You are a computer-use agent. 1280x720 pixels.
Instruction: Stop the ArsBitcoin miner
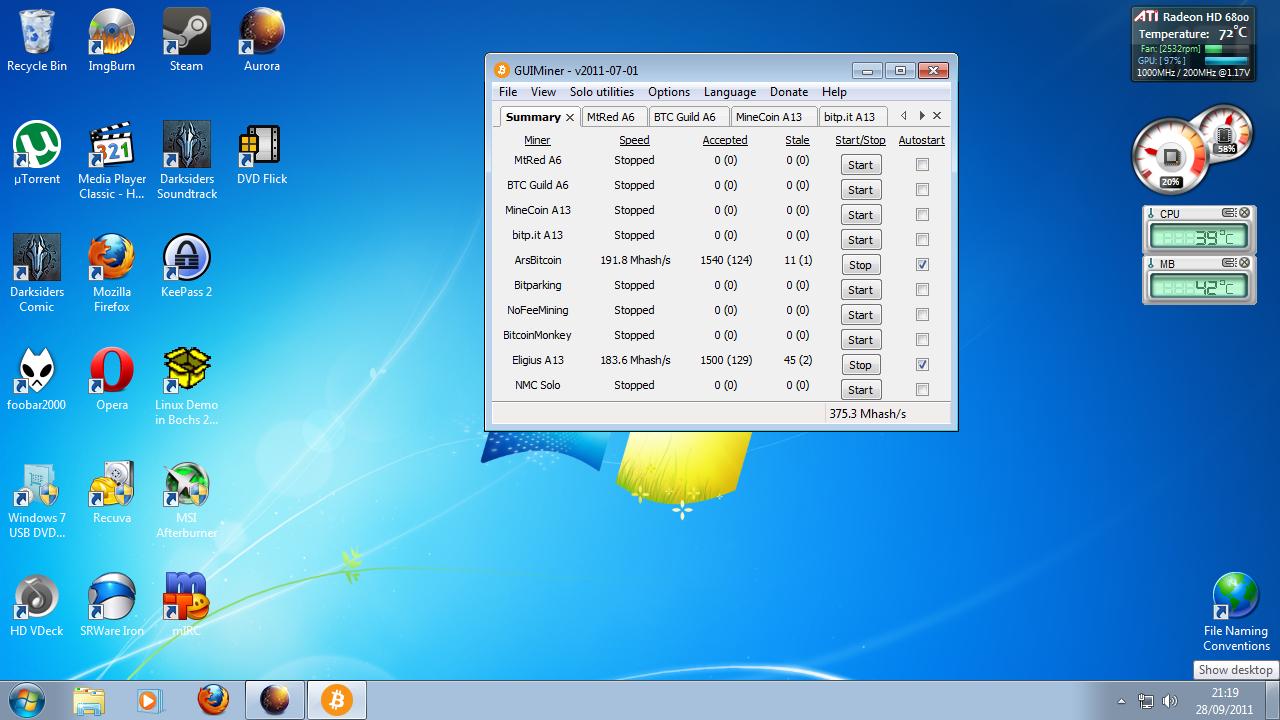tap(860, 265)
